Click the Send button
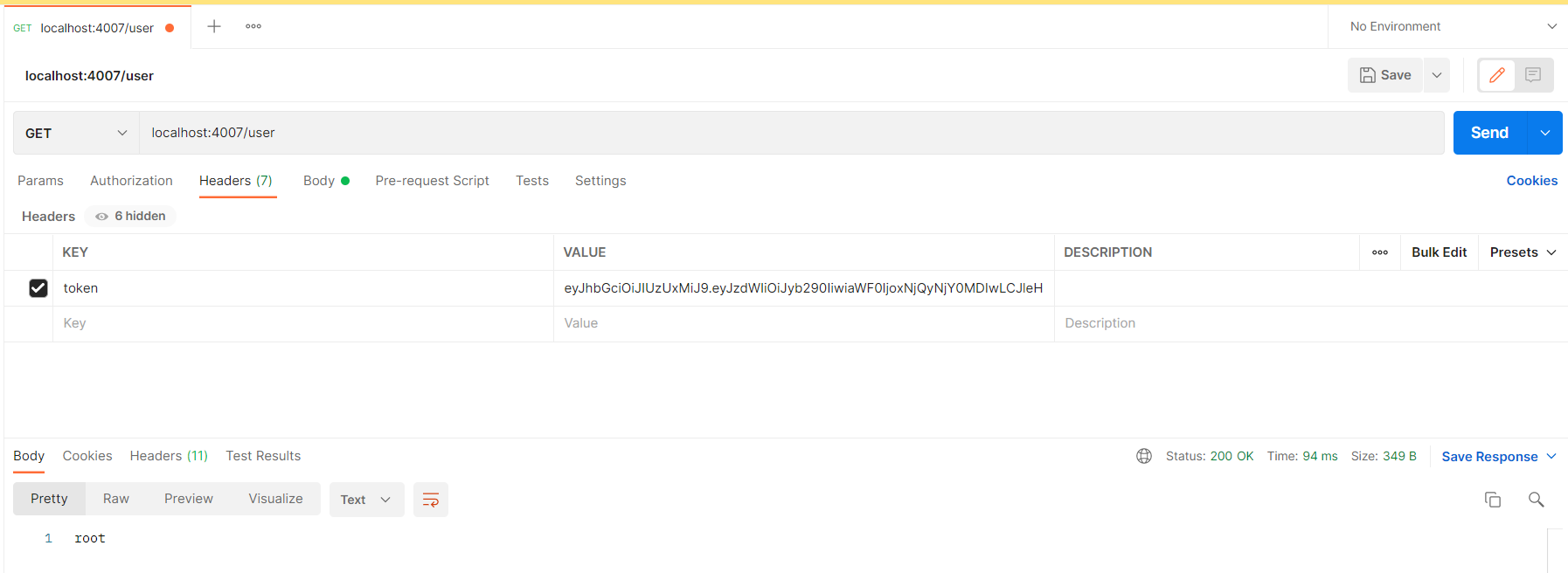Image resolution: width=1568 pixels, height=573 pixels. click(x=1489, y=133)
